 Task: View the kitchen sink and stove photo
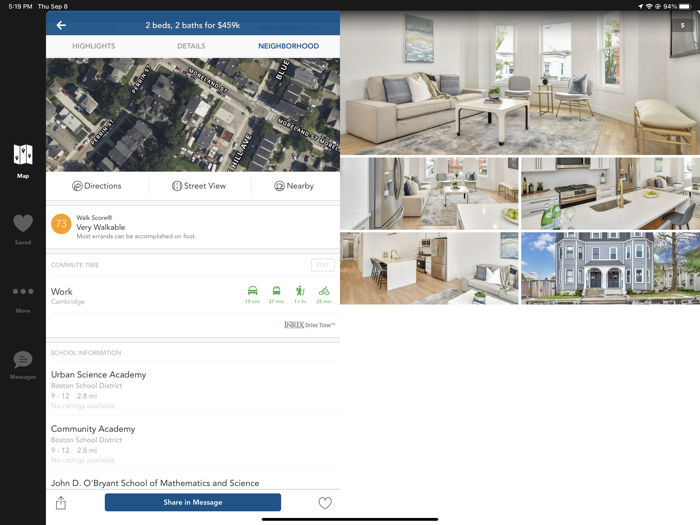click(x=610, y=193)
